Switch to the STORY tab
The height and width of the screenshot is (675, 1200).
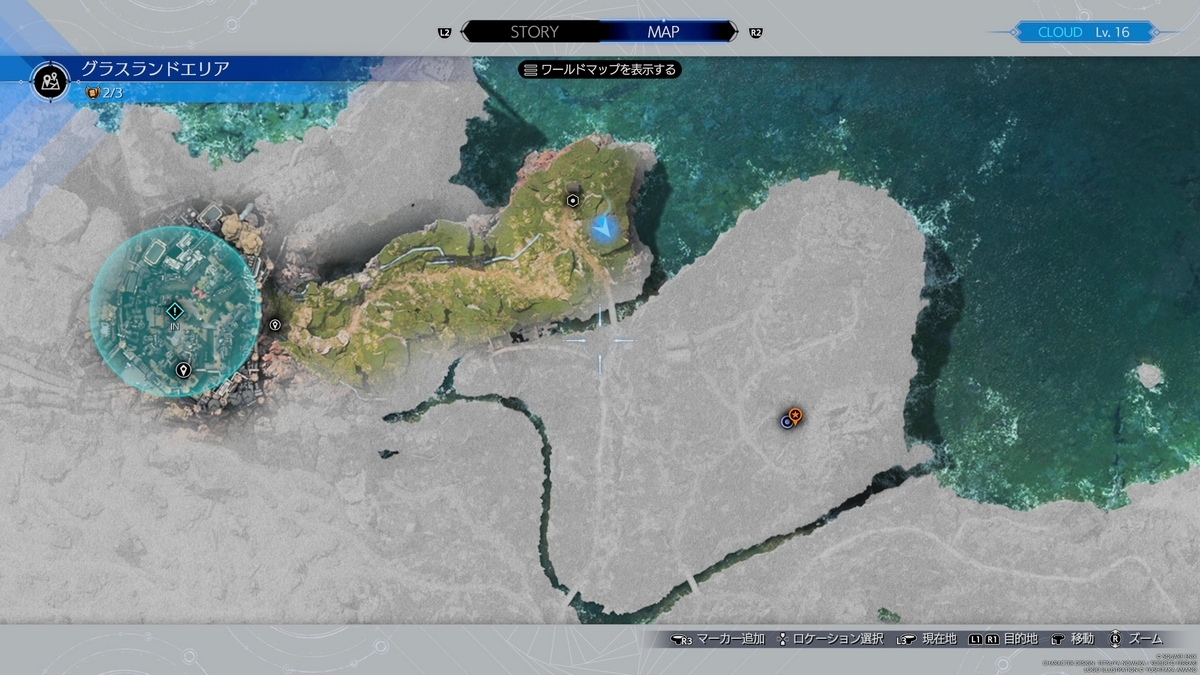(x=535, y=32)
